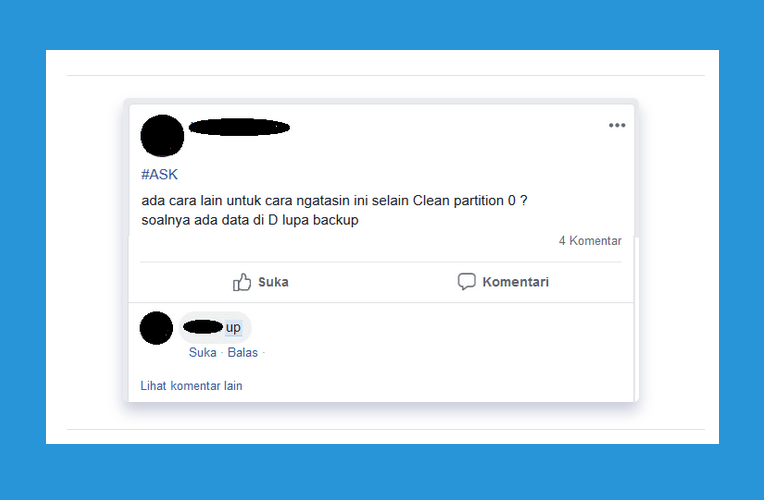
Task: Click the 'up' comment text
Action: [x=233, y=327]
